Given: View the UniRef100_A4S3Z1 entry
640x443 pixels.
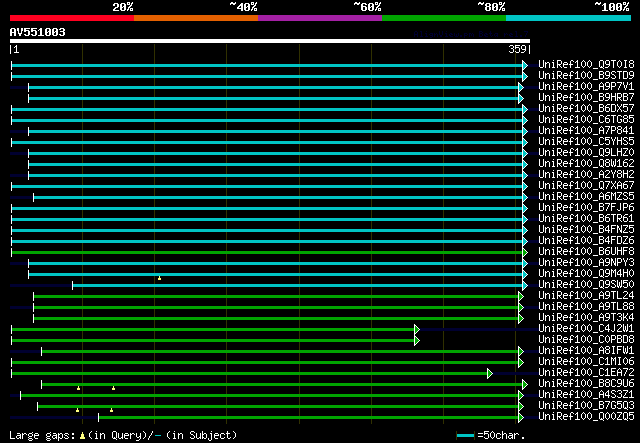Looking at the screenshot, I should [586, 395].
